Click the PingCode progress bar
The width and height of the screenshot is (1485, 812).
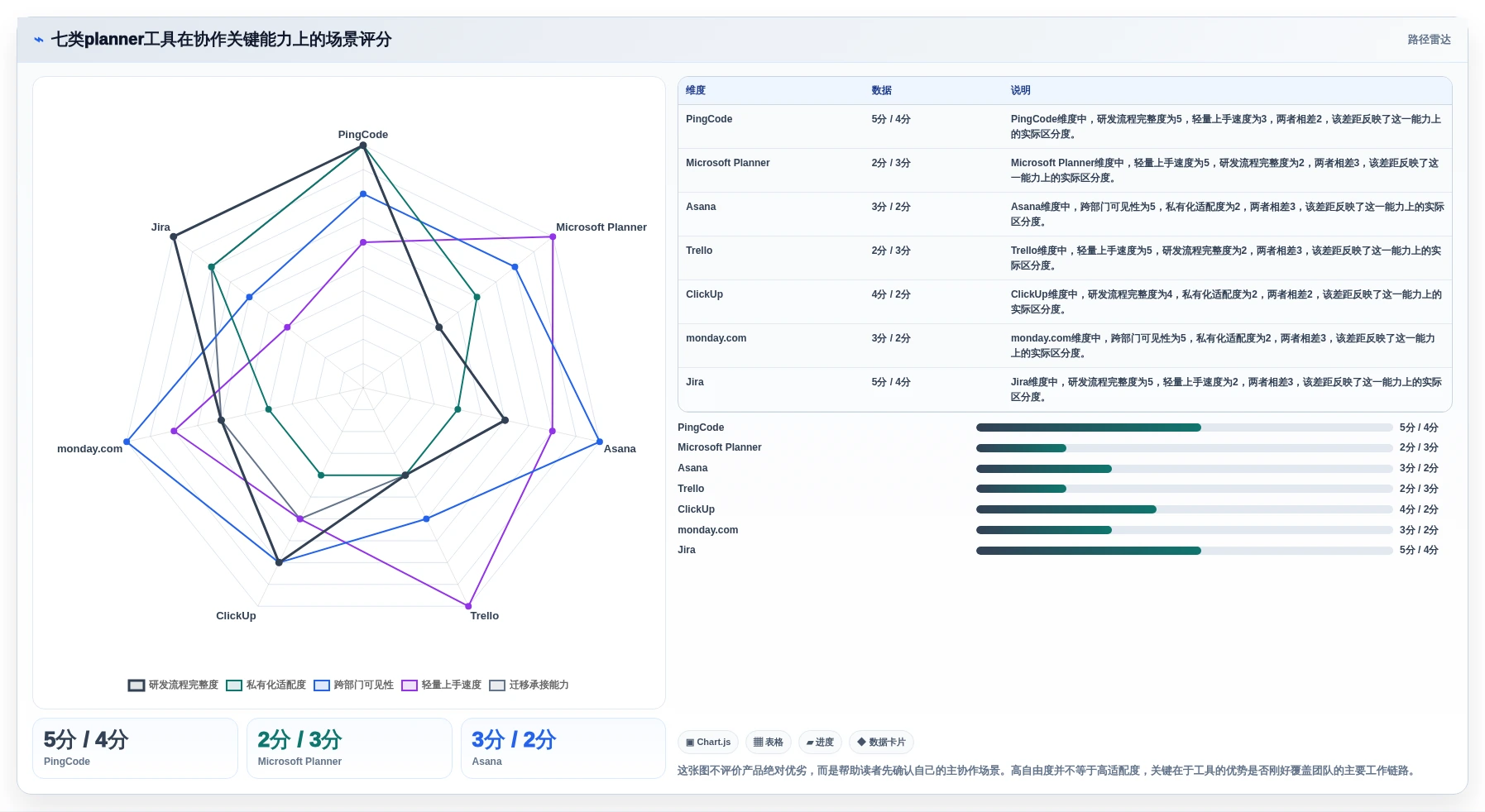tap(1184, 427)
